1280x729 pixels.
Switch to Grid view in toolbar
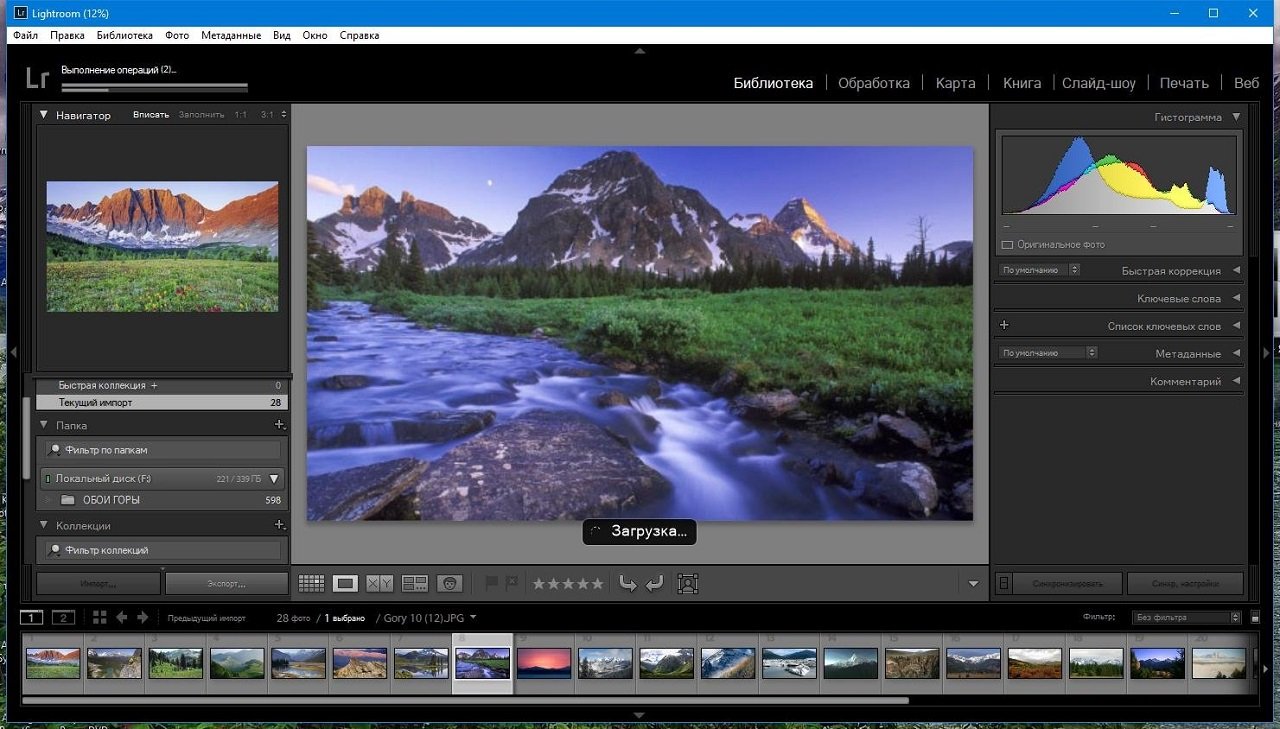311,583
